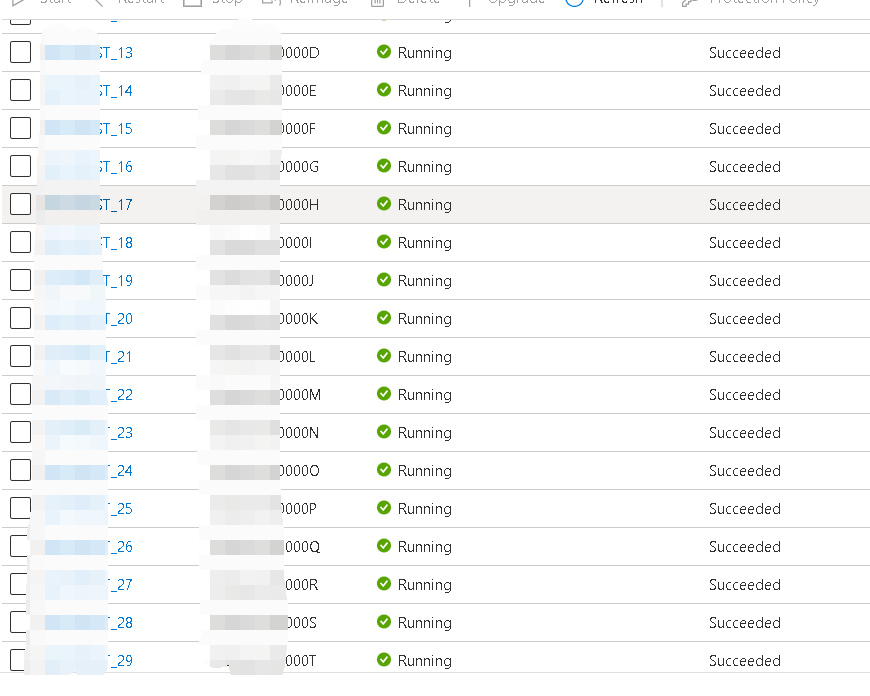Click the Reimage toolbar icon
Viewport: 870px width, 696px height.
tap(265, 2)
